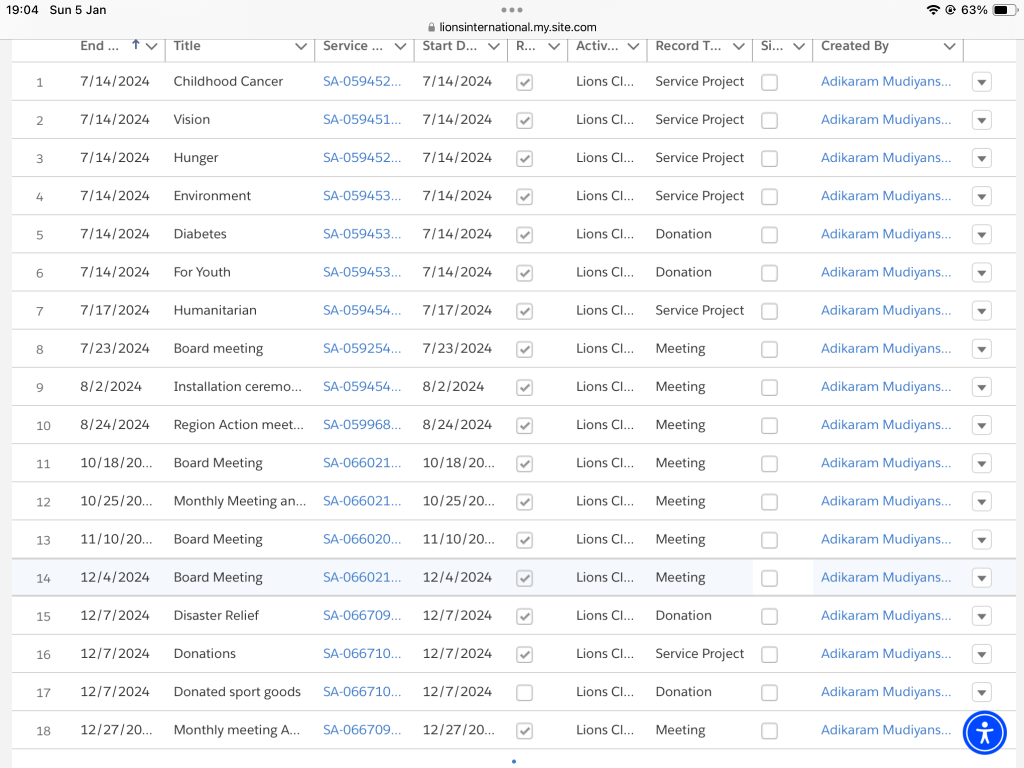Open service link for Humanitarian row
The image size is (1024, 768).
click(x=362, y=310)
